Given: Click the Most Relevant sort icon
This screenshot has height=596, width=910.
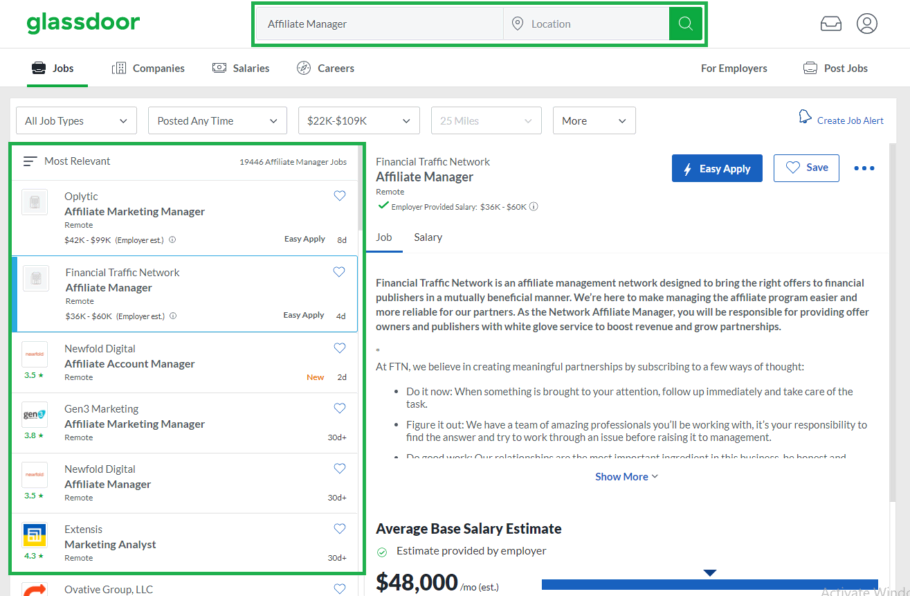Looking at the screenshot, I should [x=30, y=161].
